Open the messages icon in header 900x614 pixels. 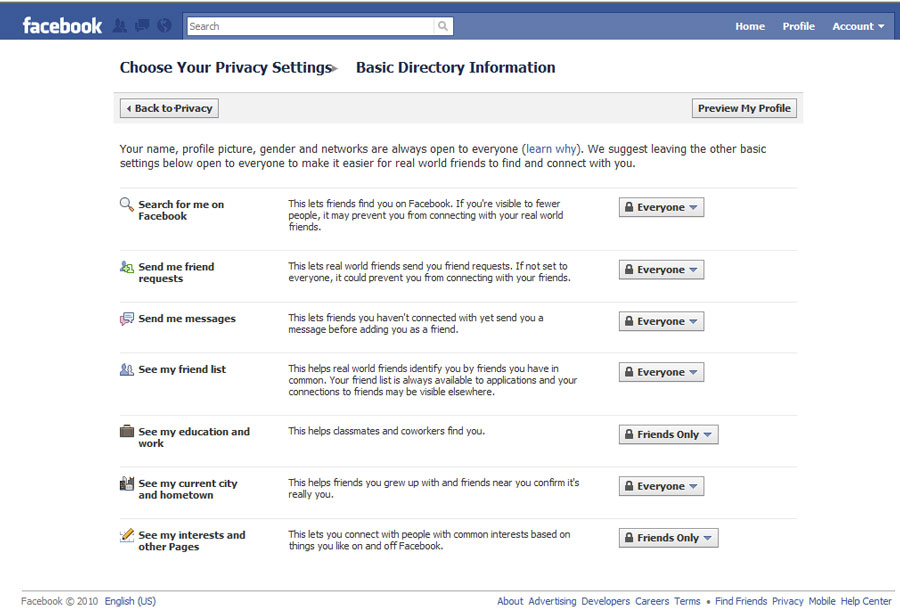(x=142, y=26)
